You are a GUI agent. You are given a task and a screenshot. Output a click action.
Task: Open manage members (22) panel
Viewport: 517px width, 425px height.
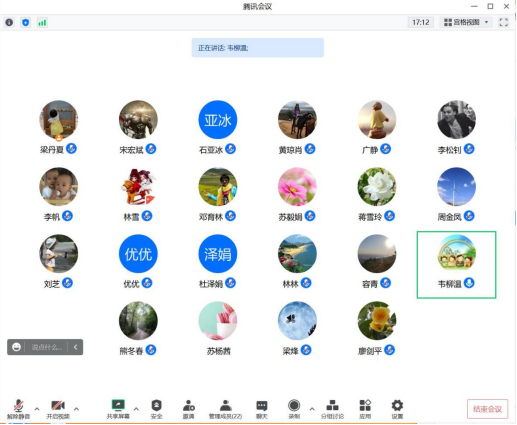[x=225, y=409]
